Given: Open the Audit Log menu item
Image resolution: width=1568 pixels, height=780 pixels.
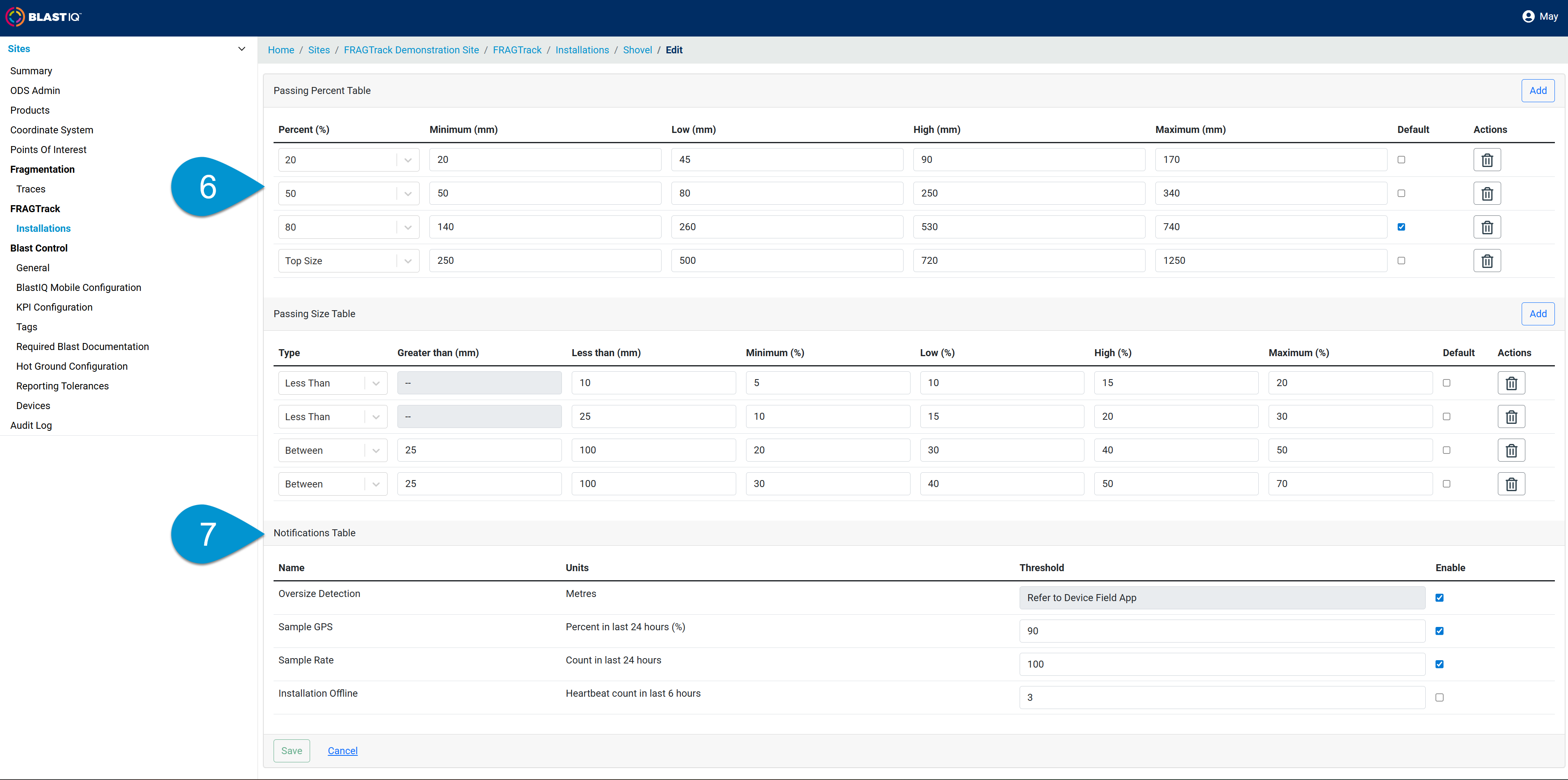Looking at the screenshot, I should 31,425.
